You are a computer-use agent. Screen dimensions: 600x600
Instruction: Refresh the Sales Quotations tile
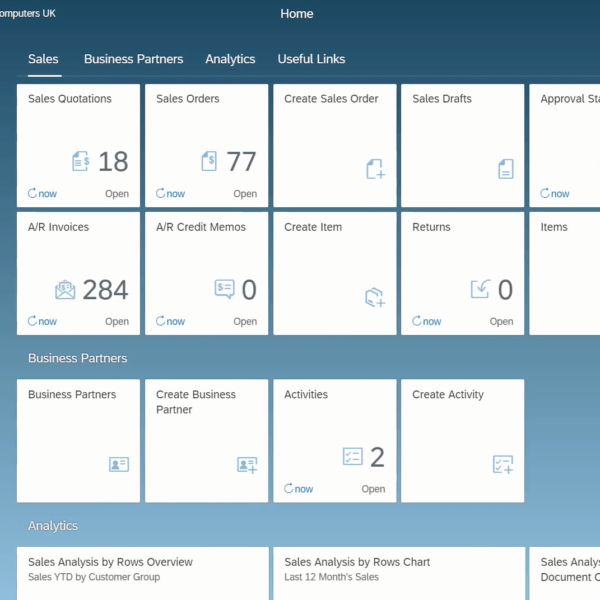42,193
